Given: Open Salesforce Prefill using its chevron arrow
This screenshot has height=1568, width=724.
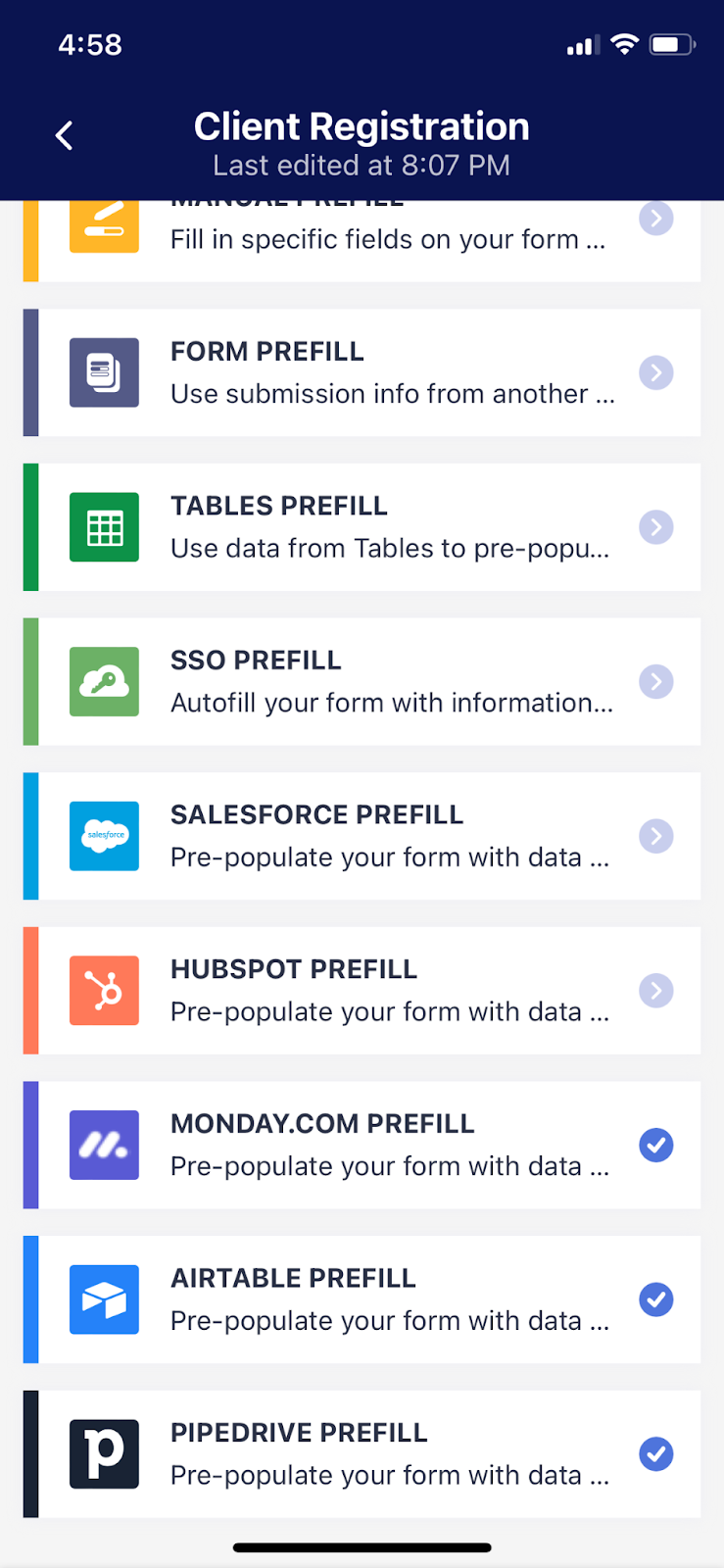Looking at the screenshot, I should [655, 836].
